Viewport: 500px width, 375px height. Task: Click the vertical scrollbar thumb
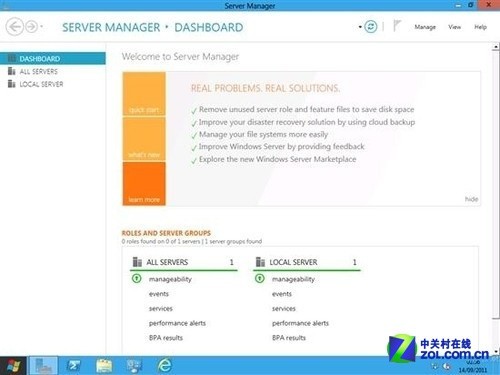[496, 185]
